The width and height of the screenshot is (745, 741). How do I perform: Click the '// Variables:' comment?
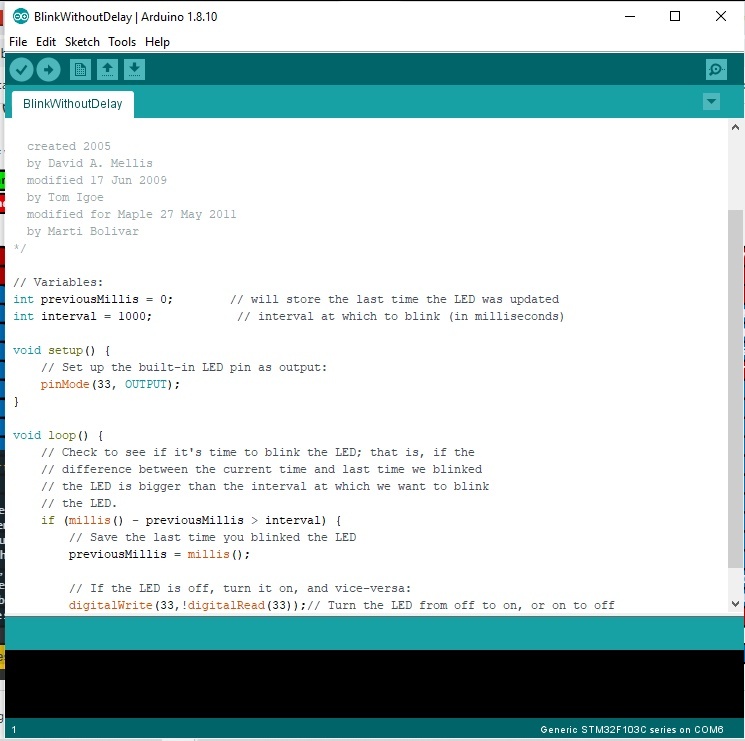tap(58, 282)
